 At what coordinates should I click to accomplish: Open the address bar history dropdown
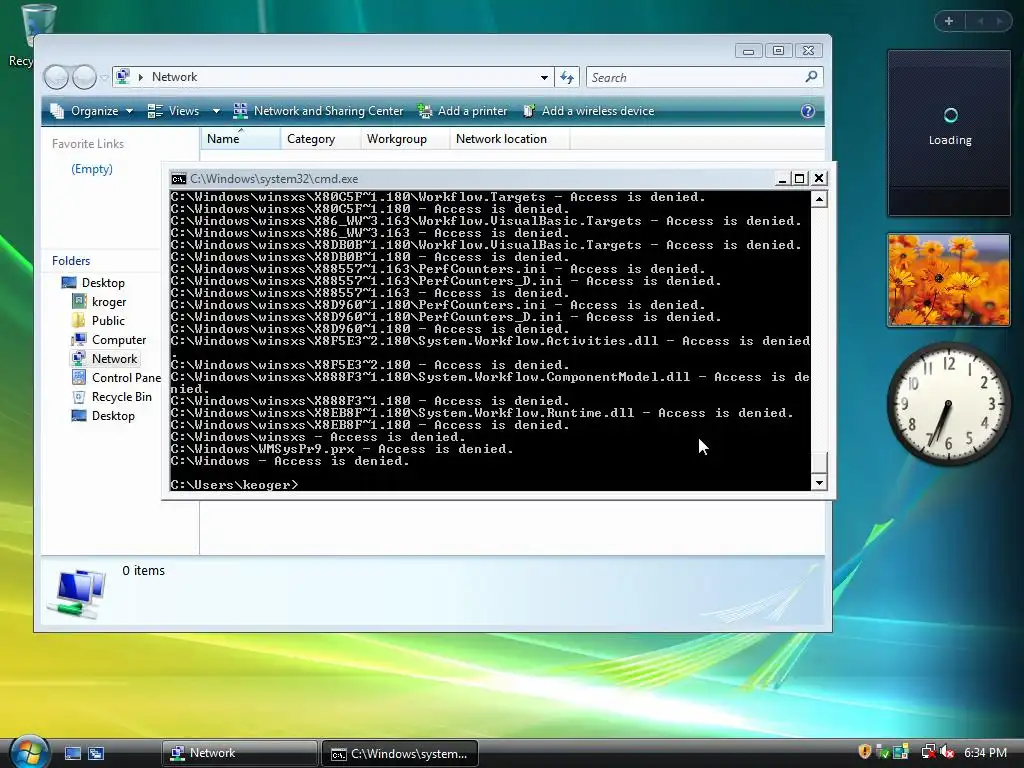click(x=544, y=78)
